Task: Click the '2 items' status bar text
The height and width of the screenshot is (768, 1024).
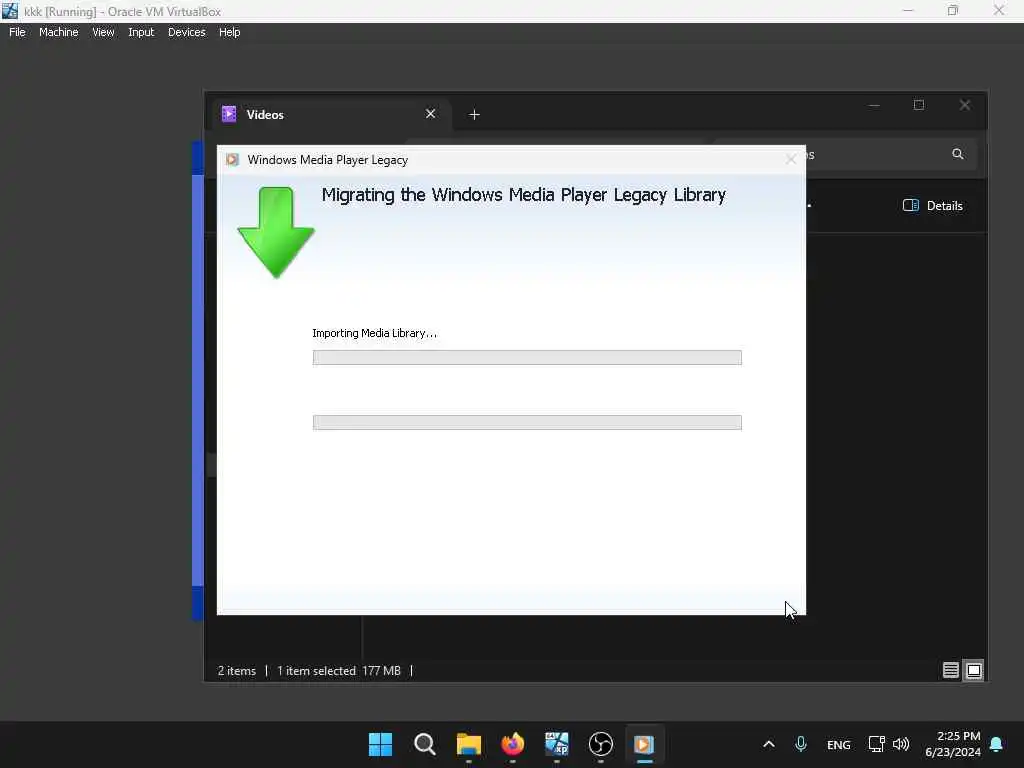Action: pyautogui.click(x=236, y=671)
